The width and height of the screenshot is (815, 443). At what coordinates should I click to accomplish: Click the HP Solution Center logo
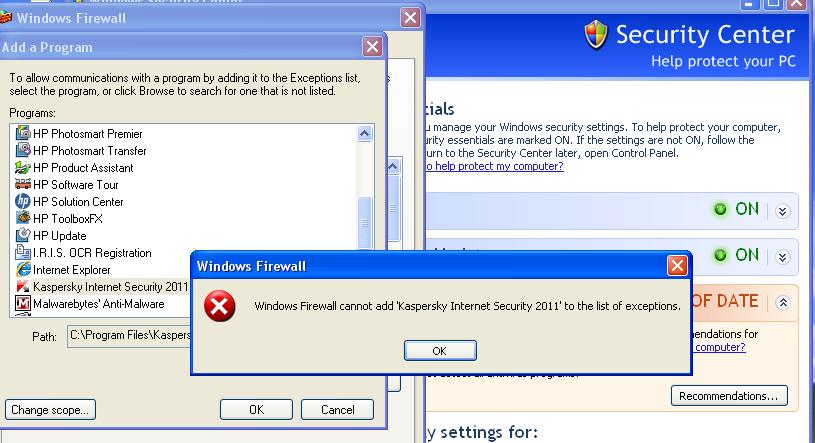tap(22, 201)
